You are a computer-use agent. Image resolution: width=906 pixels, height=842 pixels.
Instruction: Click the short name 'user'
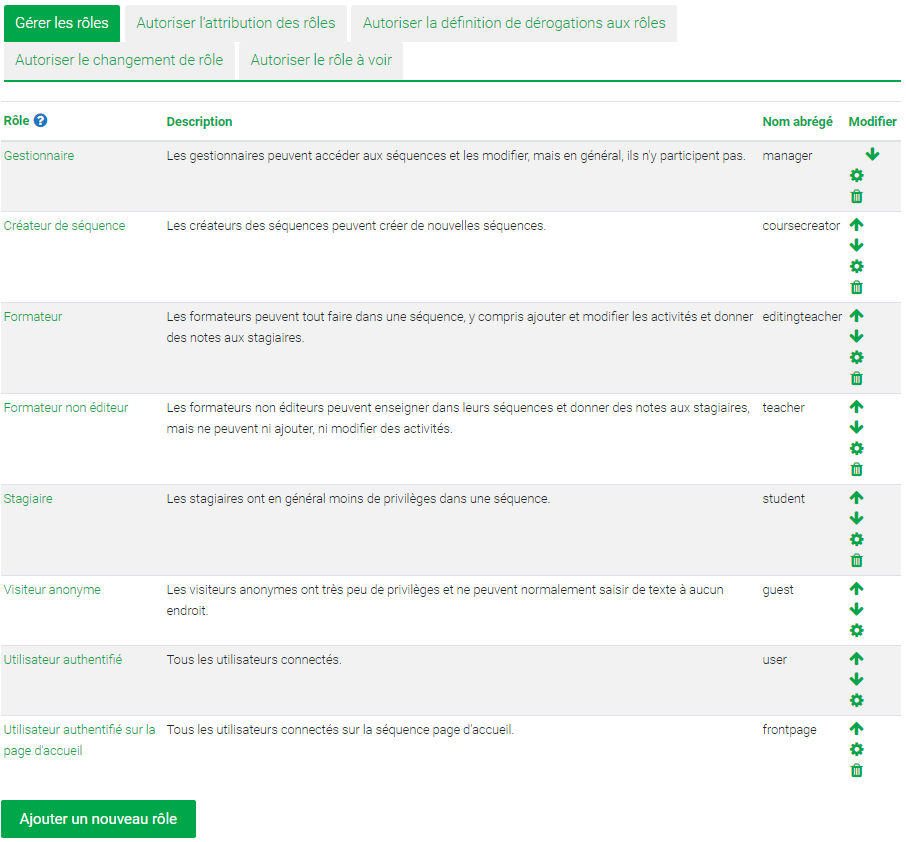click(x=774, y=659)
